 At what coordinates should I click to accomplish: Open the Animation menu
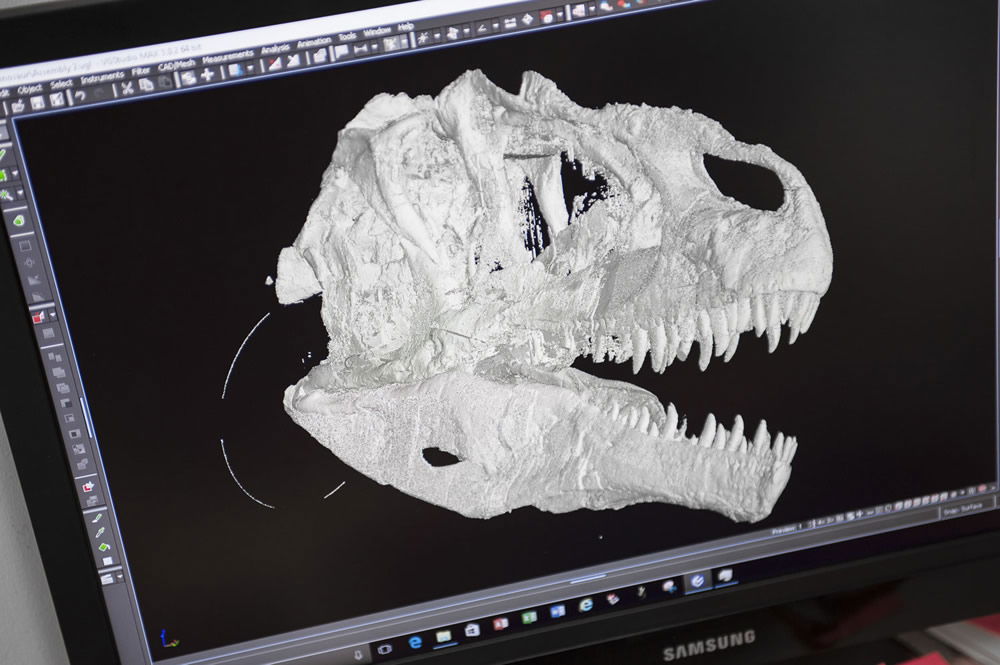click(314, 43)
